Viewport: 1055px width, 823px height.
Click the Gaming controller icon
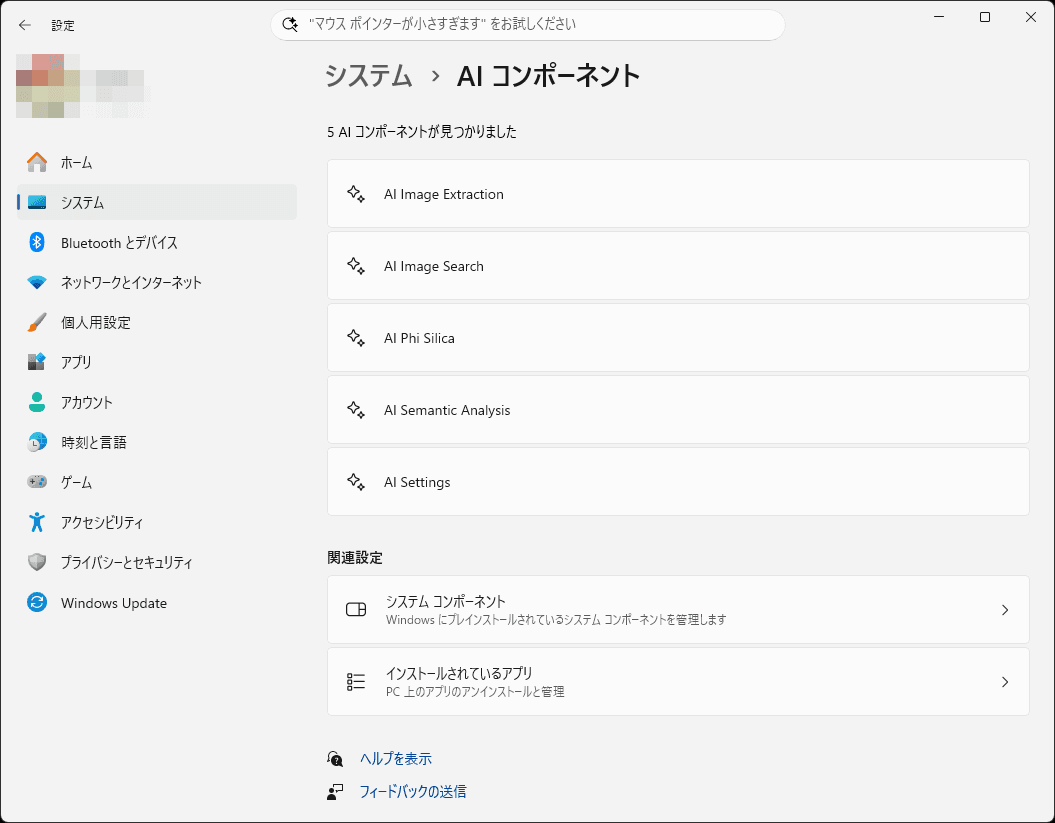tap(37, 482)
